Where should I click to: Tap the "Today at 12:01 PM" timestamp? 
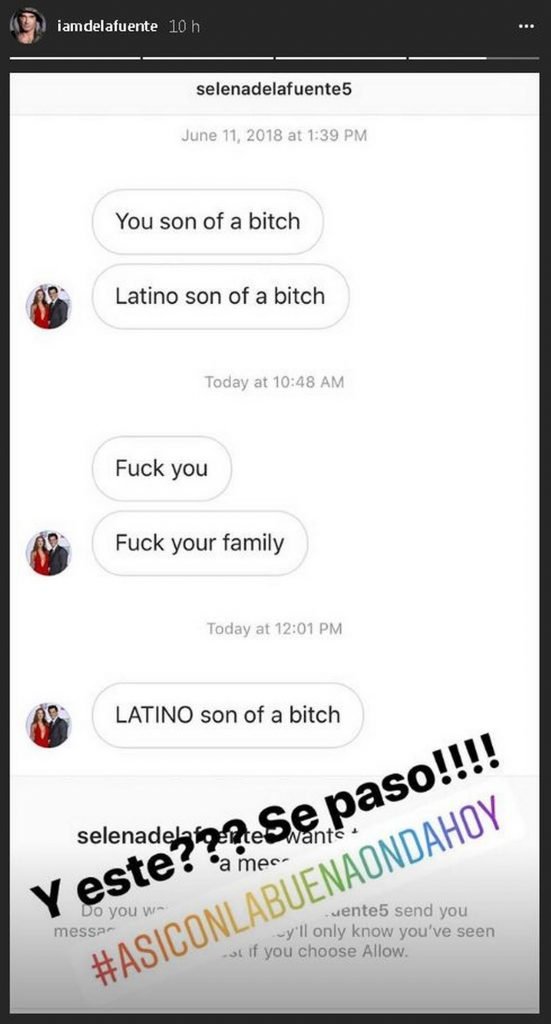(x=274, y=629)
